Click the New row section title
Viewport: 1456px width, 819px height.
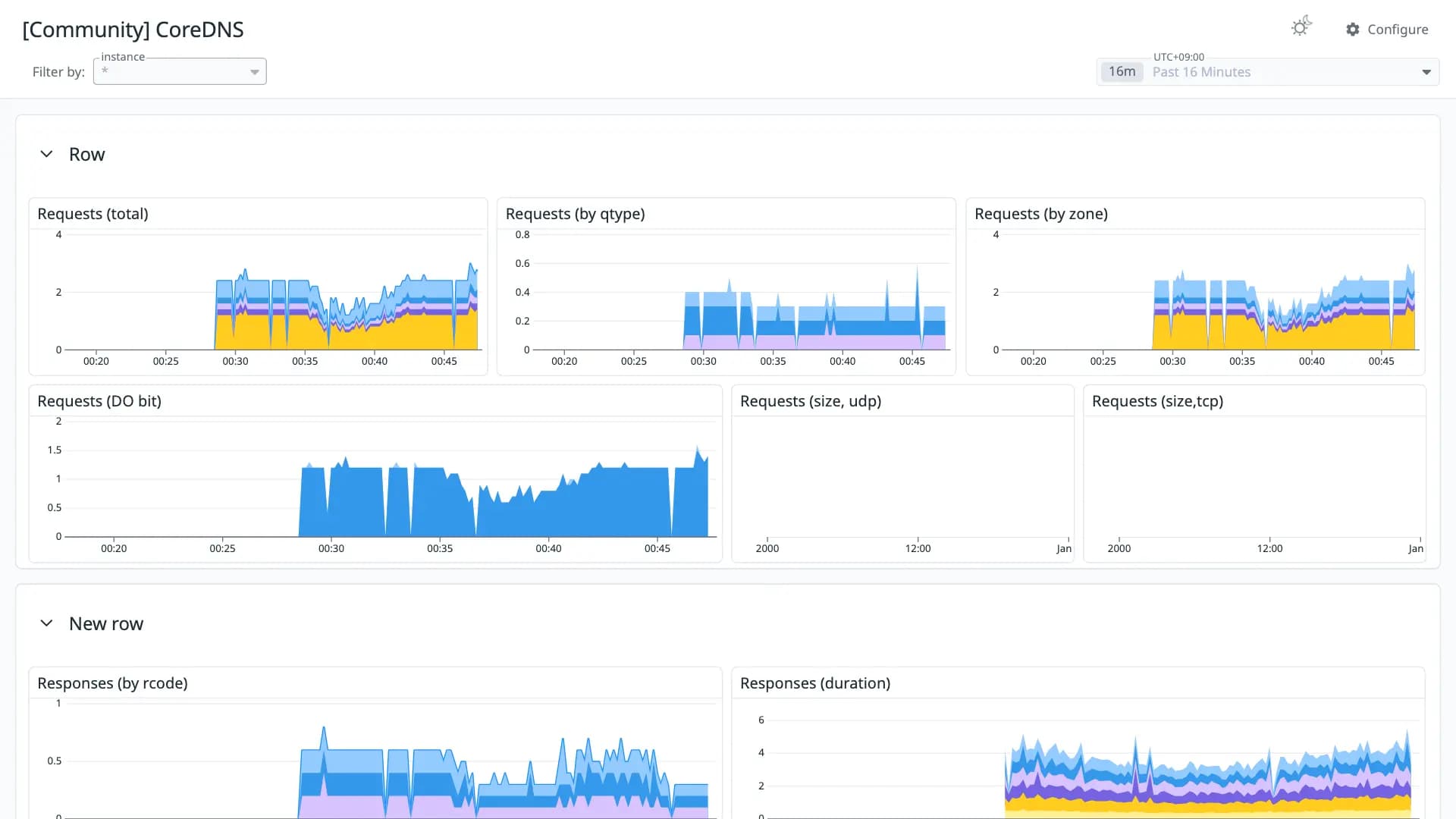point(106,624)
